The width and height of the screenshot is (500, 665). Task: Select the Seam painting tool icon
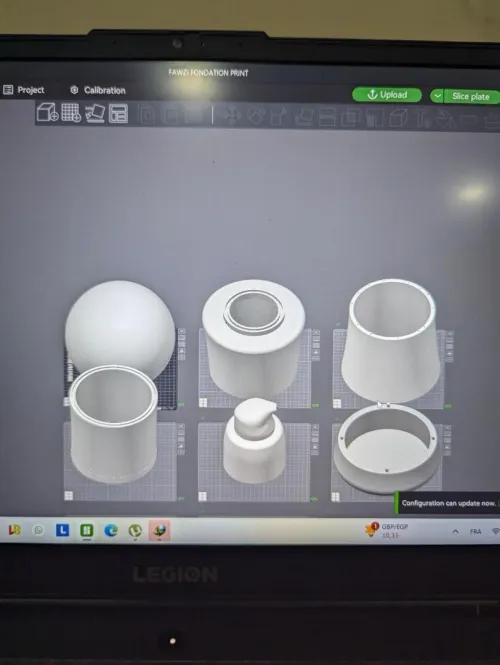click(398, 118)
